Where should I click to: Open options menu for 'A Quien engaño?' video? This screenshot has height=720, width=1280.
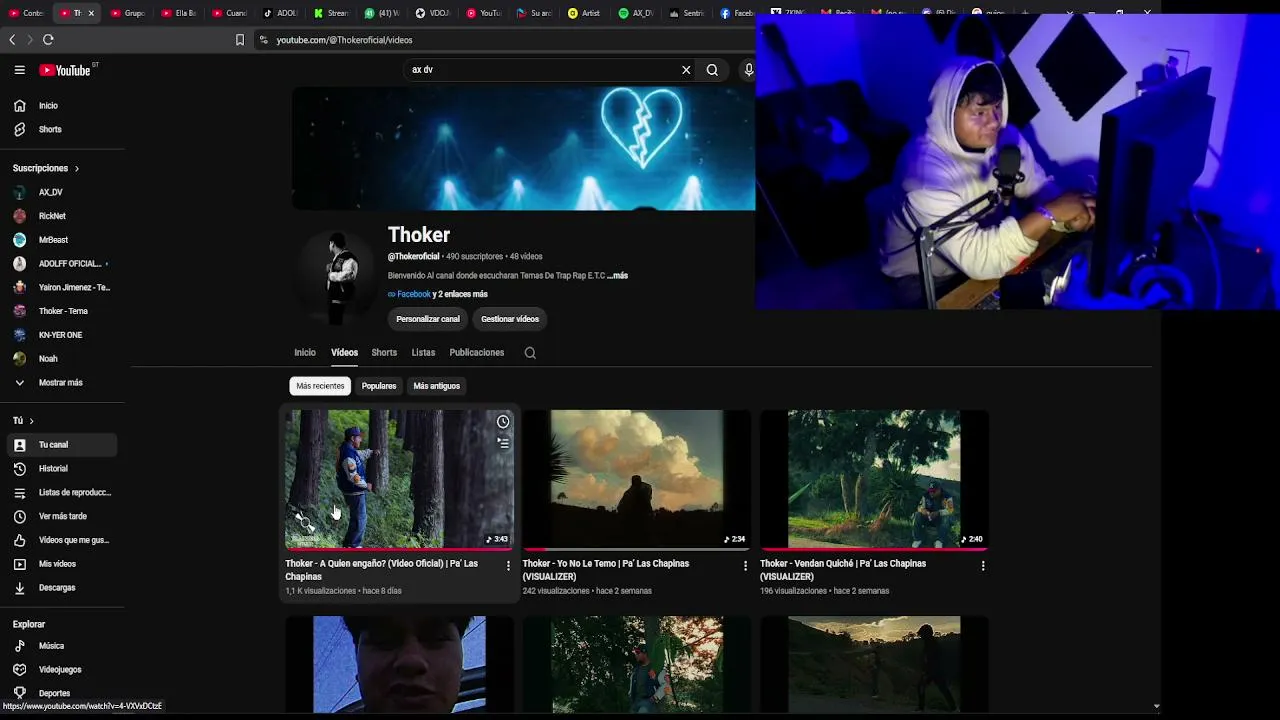508,566
